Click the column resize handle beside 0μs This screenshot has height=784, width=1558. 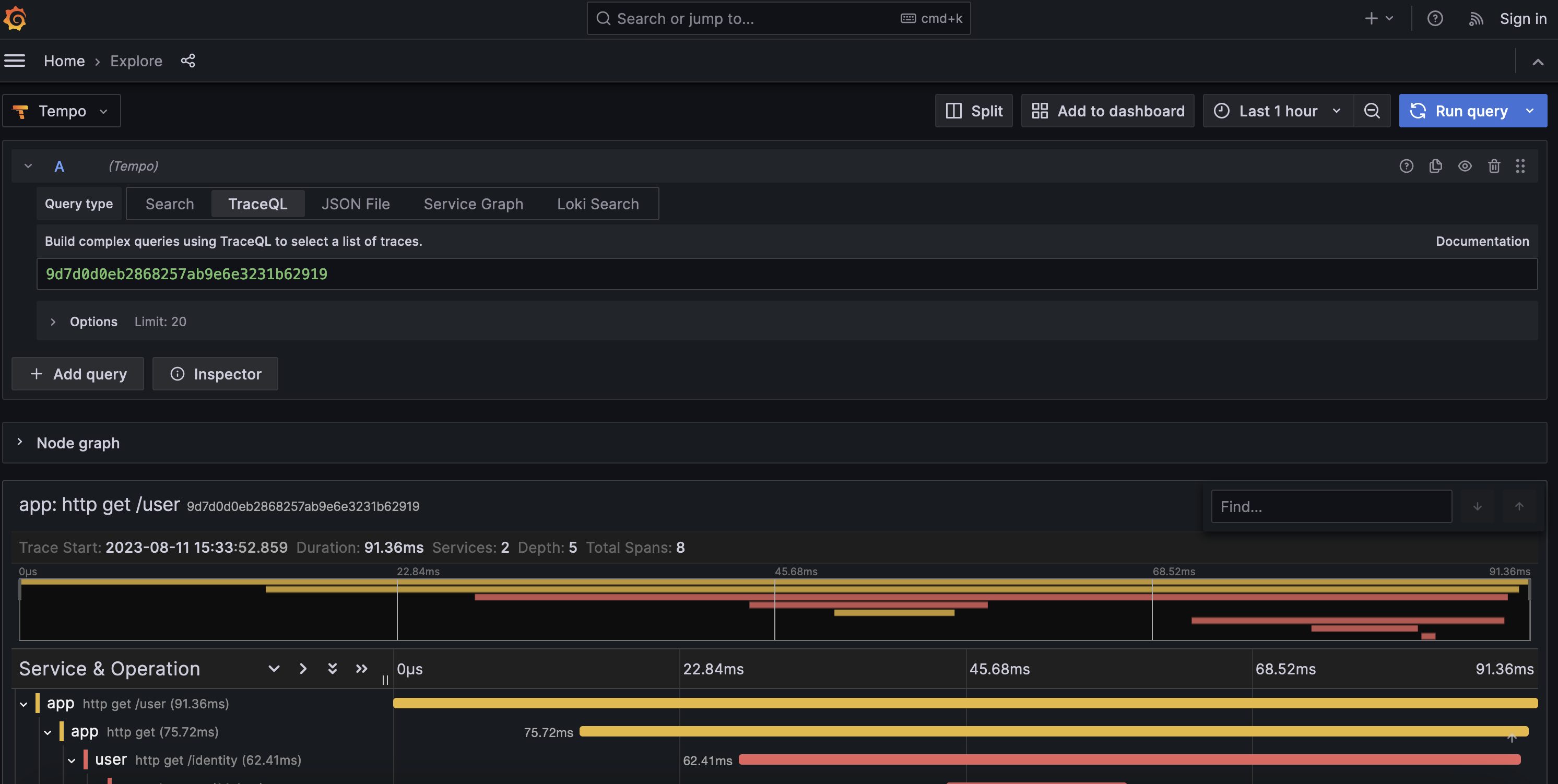click(385, 680)
